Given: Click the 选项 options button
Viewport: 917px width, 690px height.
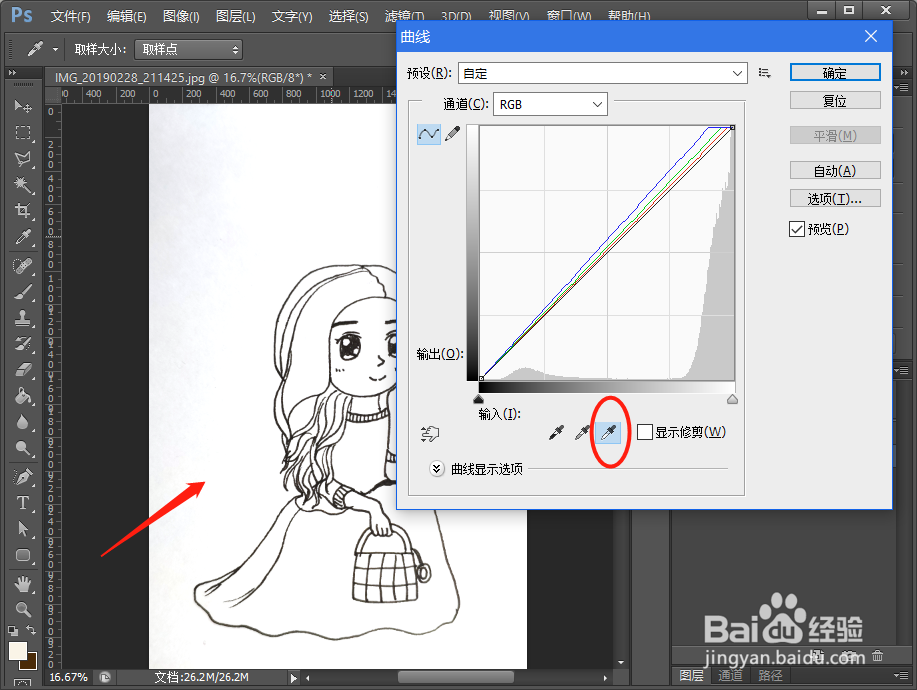Looking at the screenshot, I should tap(835, 198).
